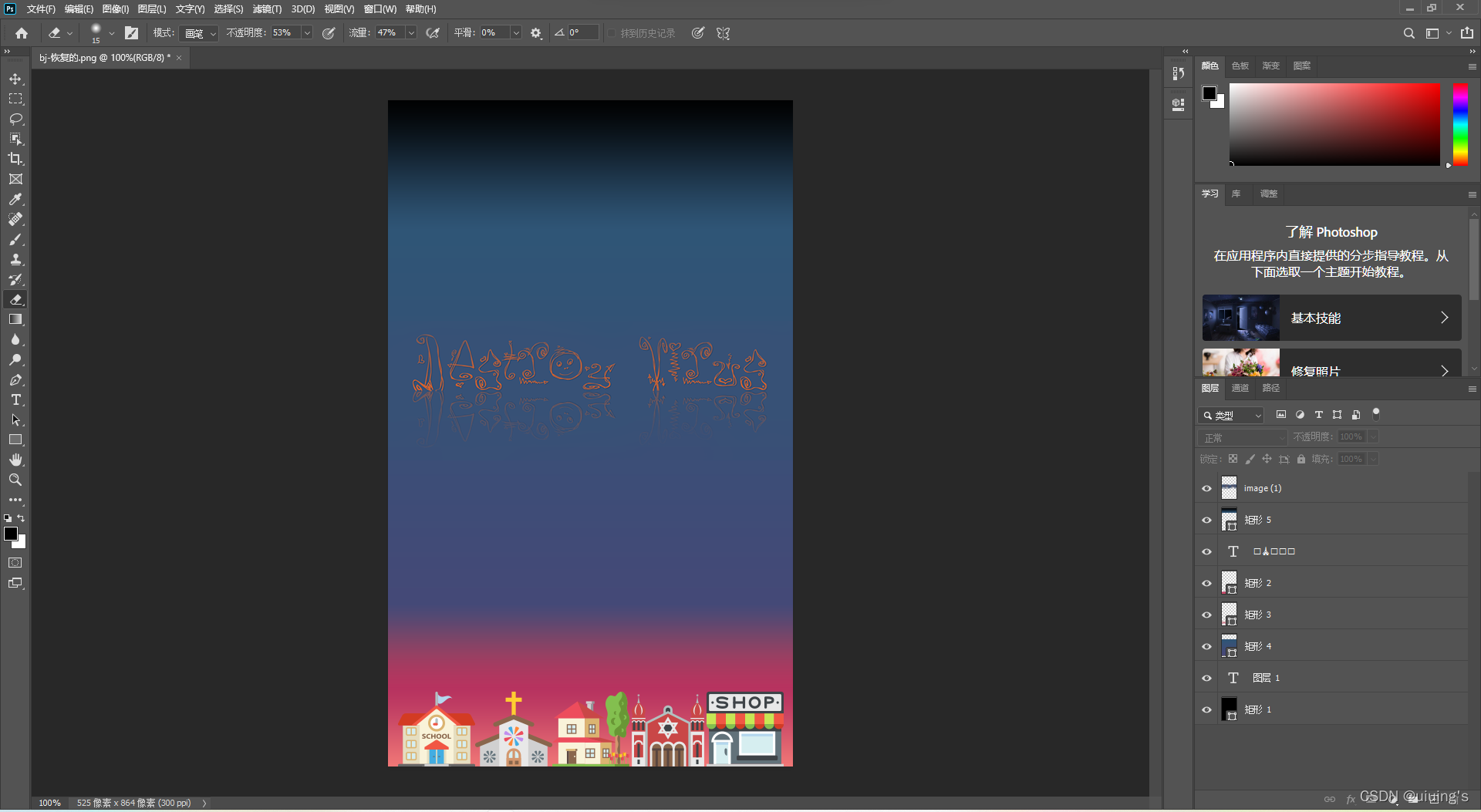Select the image (1) layer thumbnail
The width and height of the screenshot is (1481, 812).
1230,488
